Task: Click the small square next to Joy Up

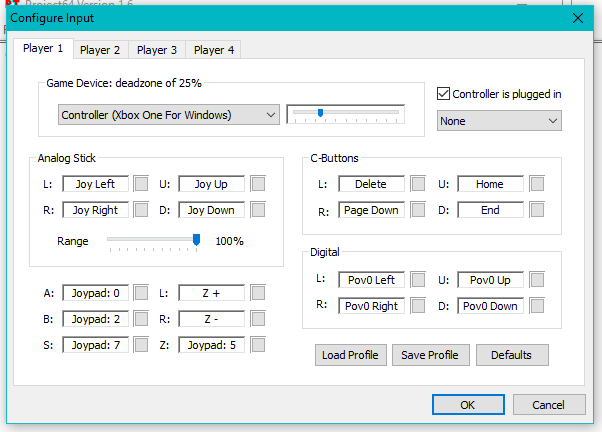Action: [258, 184]
